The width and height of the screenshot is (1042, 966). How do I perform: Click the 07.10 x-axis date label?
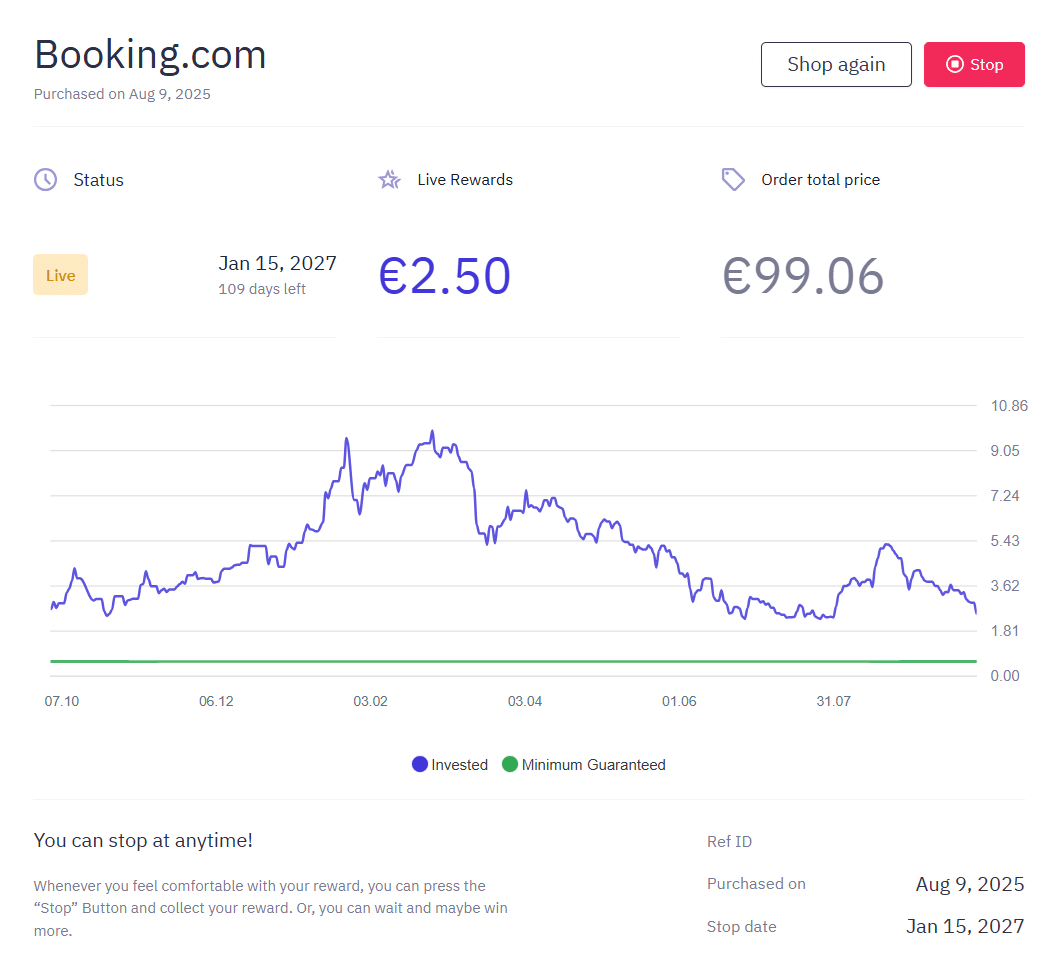pyautogui.click(x=62, y=702)
